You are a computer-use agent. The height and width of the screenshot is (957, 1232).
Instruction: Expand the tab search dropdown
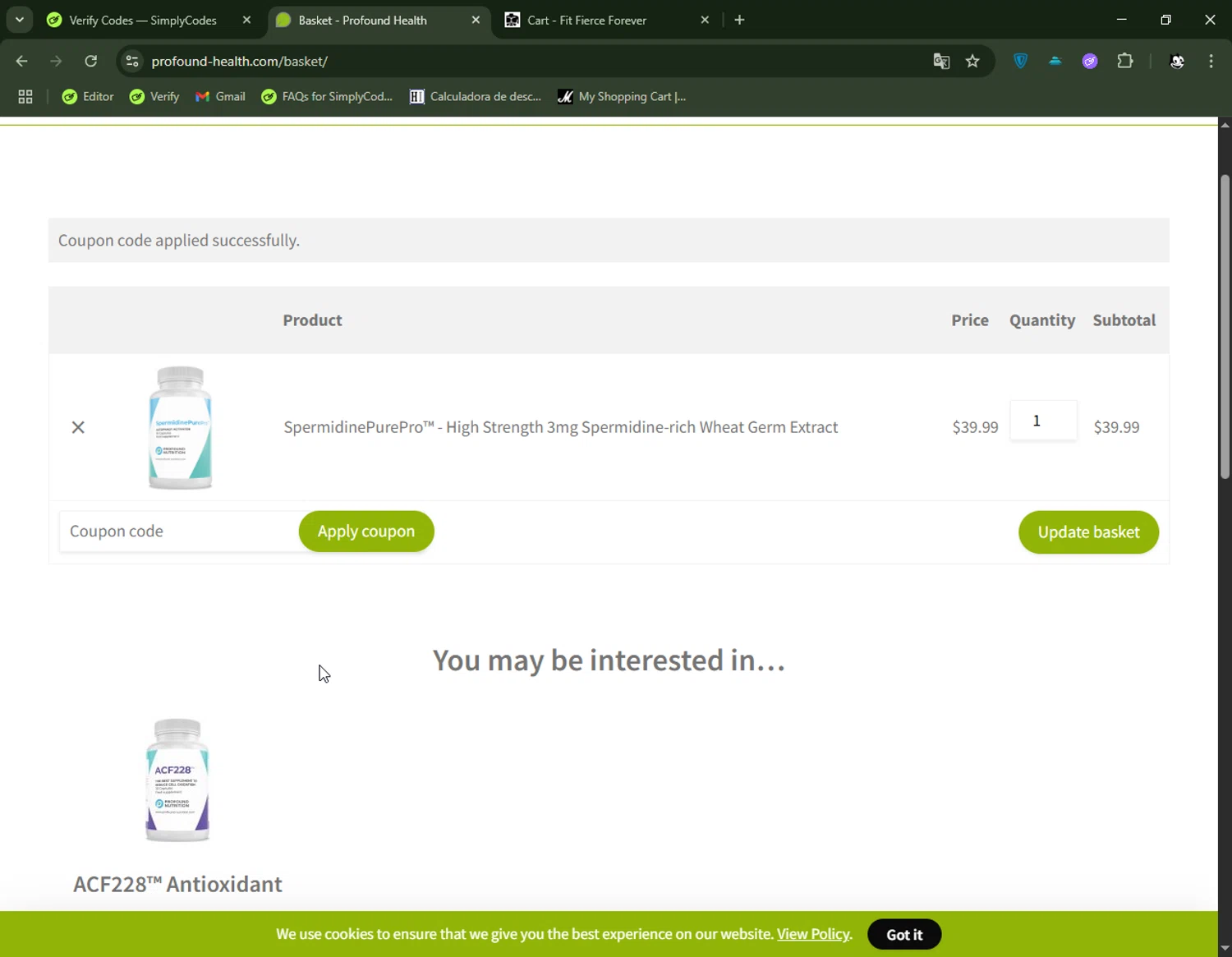(x=20, y=20)
